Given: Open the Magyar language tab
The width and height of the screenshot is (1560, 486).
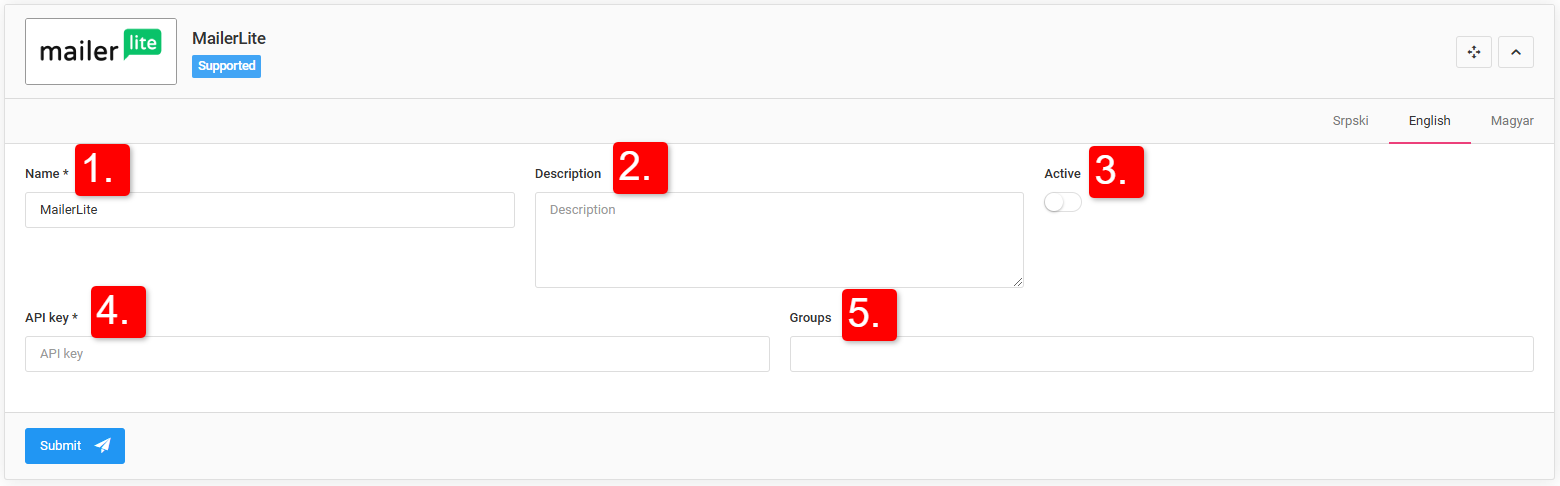Looking at the screenshot, I should pyautogui.click(x=1512, y=121).
